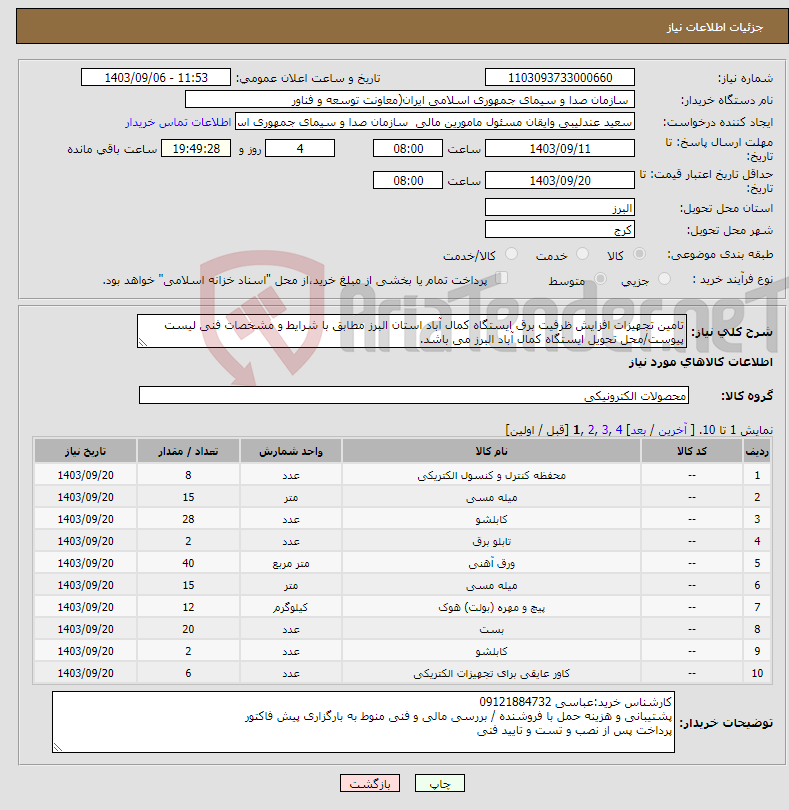This screenshot has width=789, height=810.
Task: Select row محفظه کنترل و کنسول الکتریکی
Action: pyautogui.click(x=402, y=475)
